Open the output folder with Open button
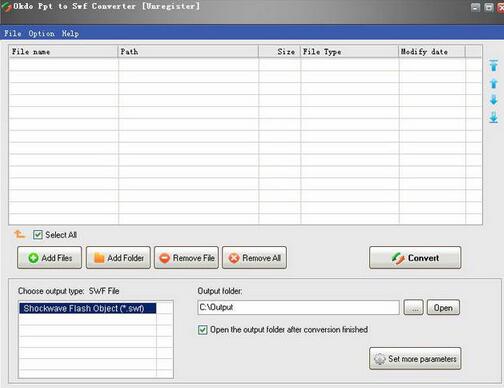Image resolution: width=504 pixels, height=388 pixels. pyautogui.click(x=443, y=307)
